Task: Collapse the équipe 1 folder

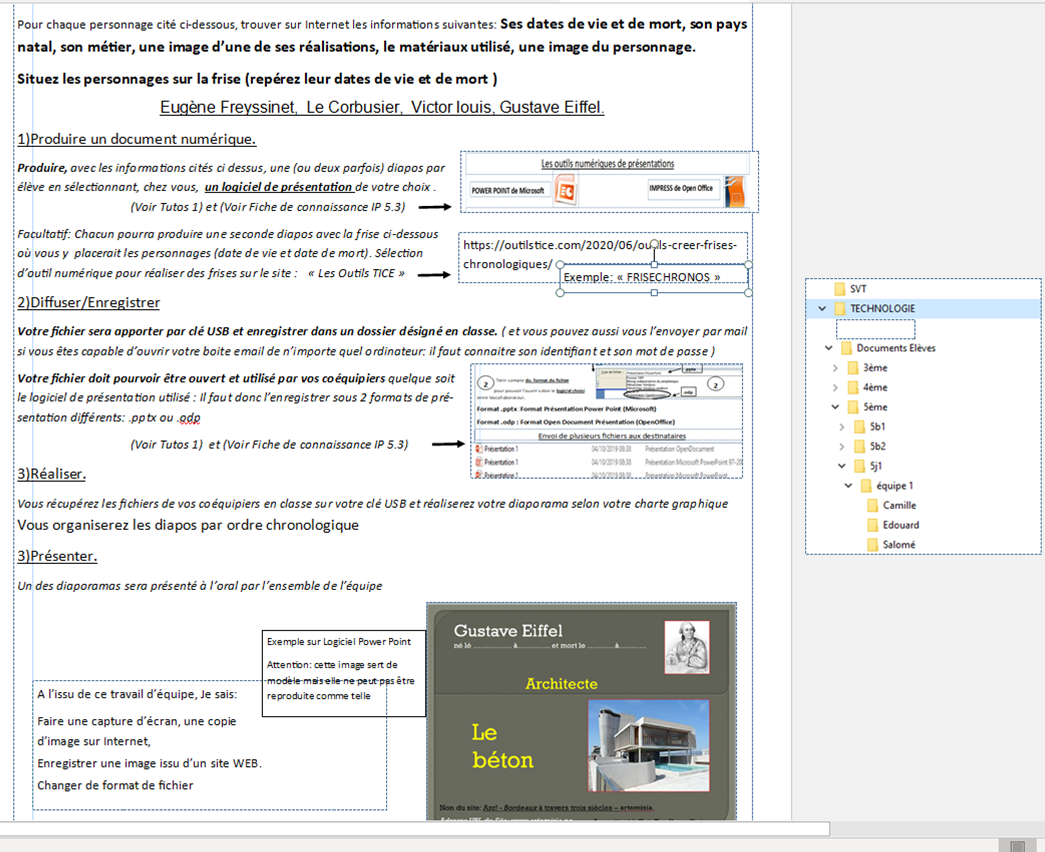Action: coord(848,486)
